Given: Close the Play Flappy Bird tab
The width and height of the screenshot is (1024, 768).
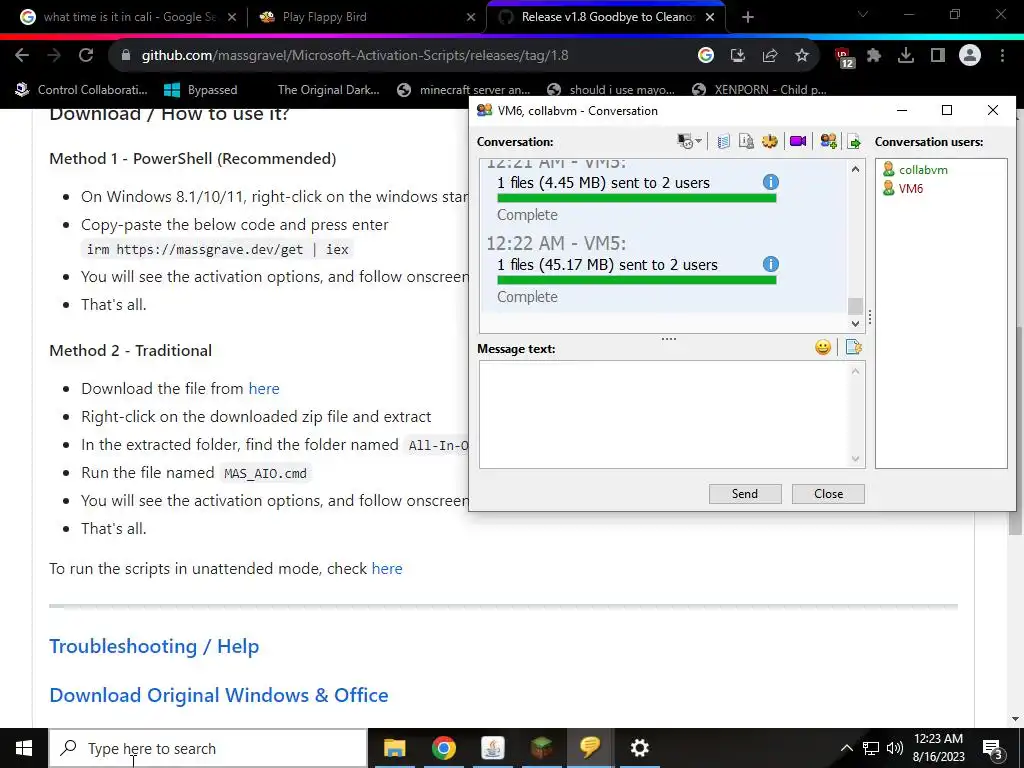Looking at the screenshot, I should pos(471,18).
